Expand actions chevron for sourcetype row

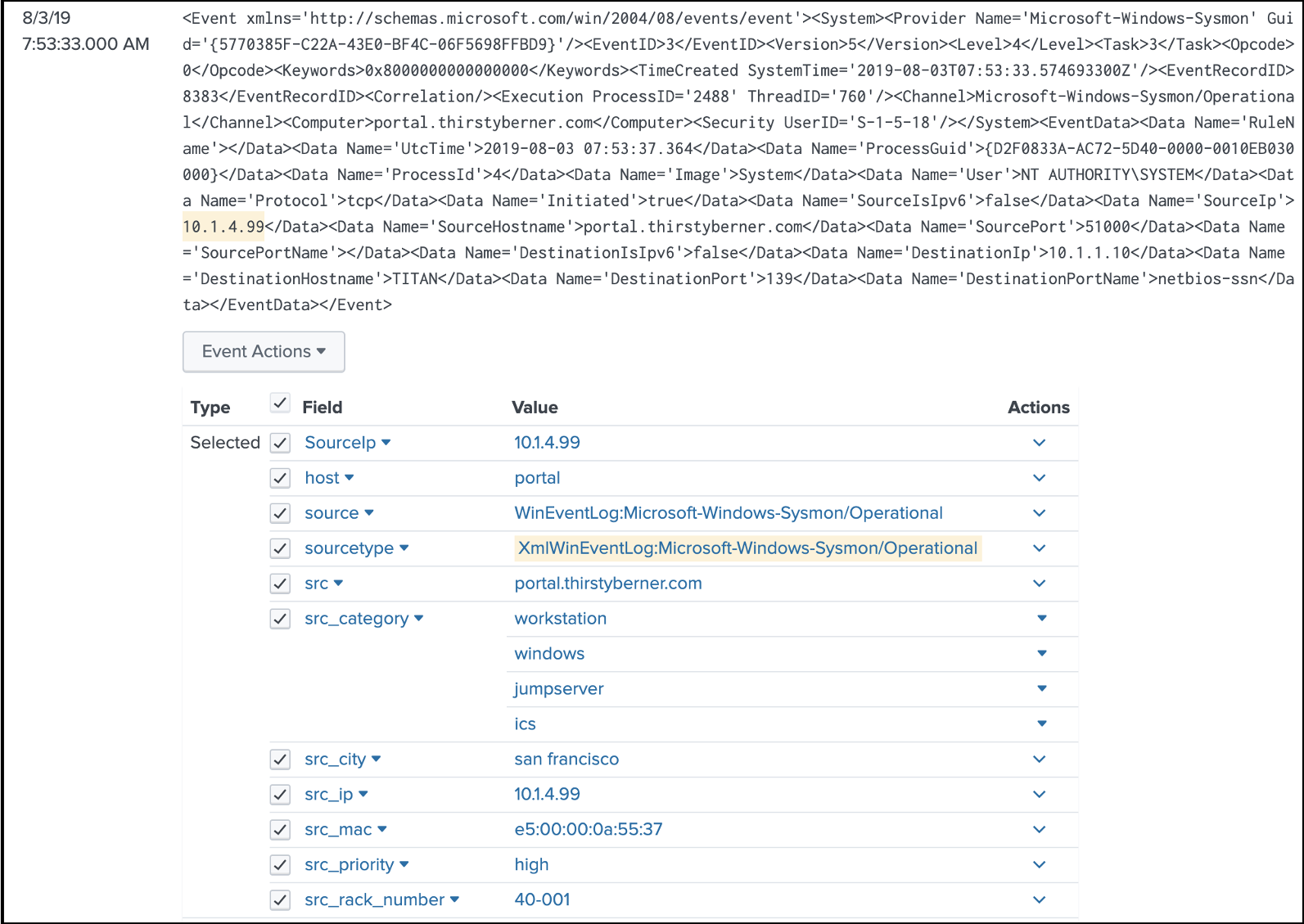click(1039, 548)
